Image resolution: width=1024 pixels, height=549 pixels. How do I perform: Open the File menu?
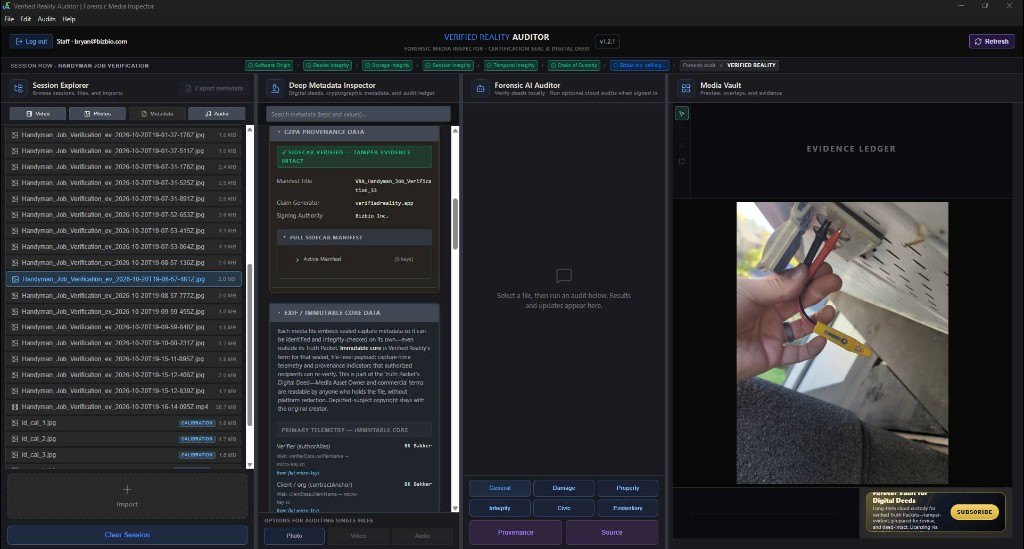(9, 19)
